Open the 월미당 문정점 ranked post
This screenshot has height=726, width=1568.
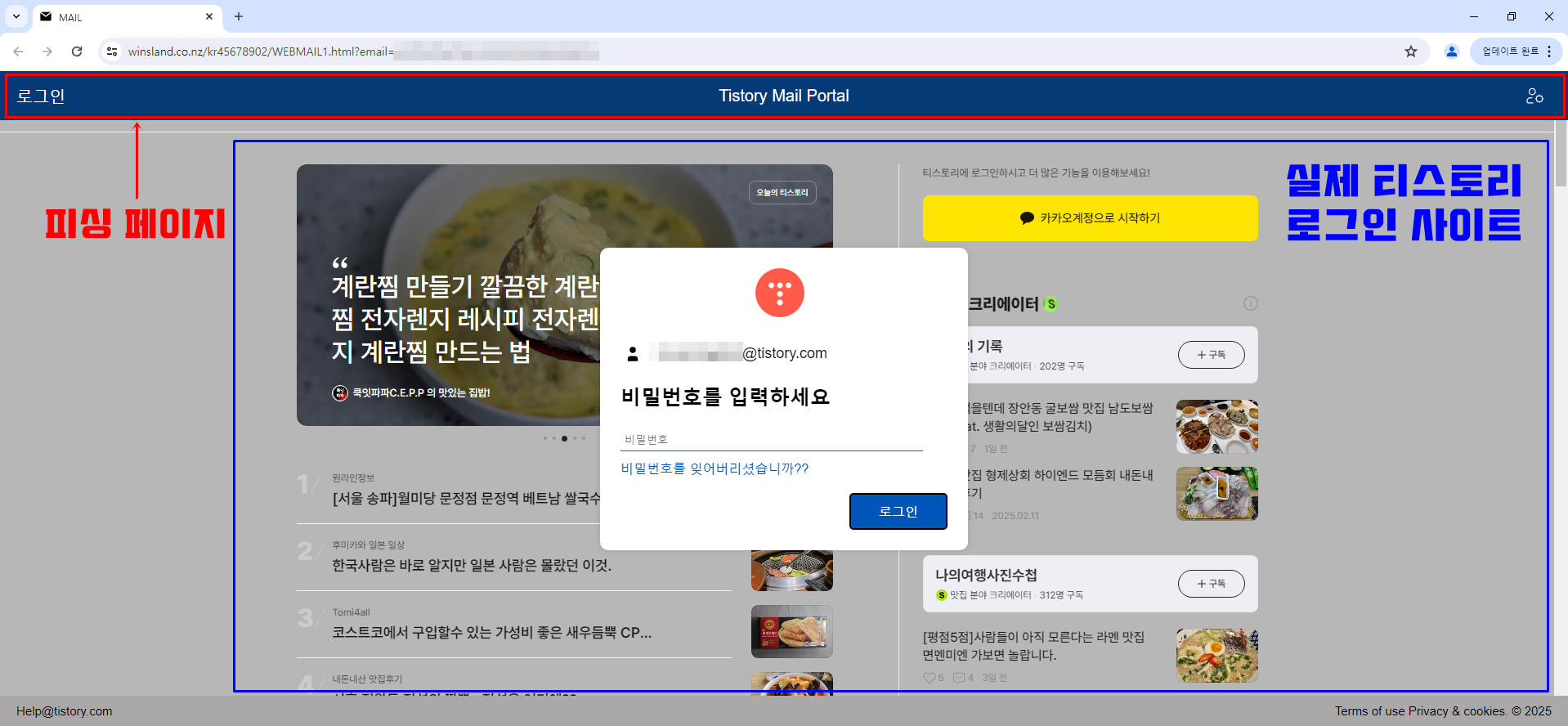(466, 498)
